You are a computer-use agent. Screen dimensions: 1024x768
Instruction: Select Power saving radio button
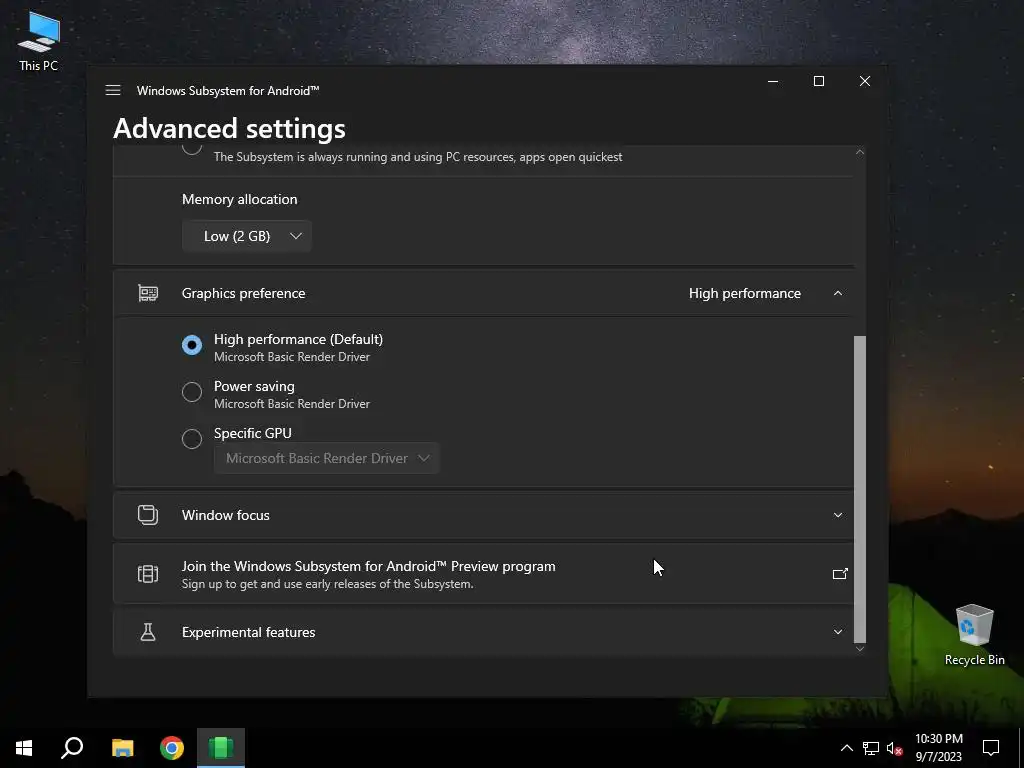pyautogui.click(x=192, y=392)
